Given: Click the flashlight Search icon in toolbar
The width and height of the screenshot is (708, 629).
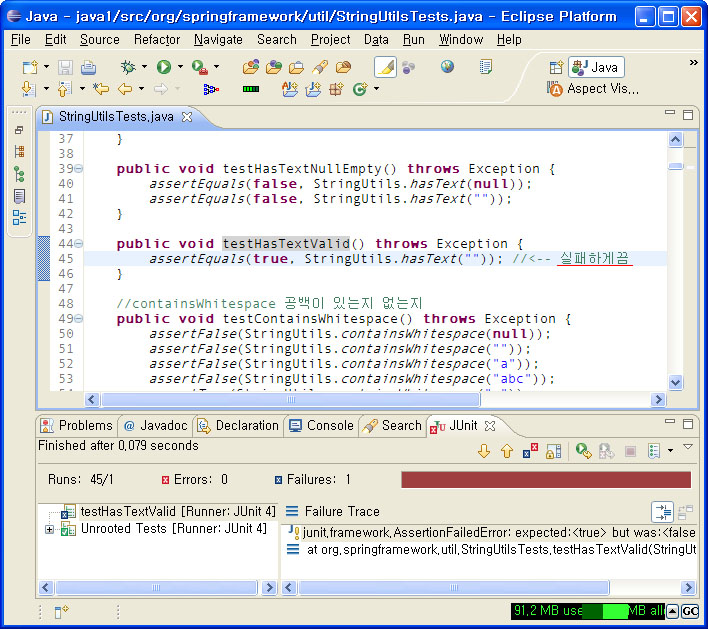Looking at the screenshot, I should [320, 67].
